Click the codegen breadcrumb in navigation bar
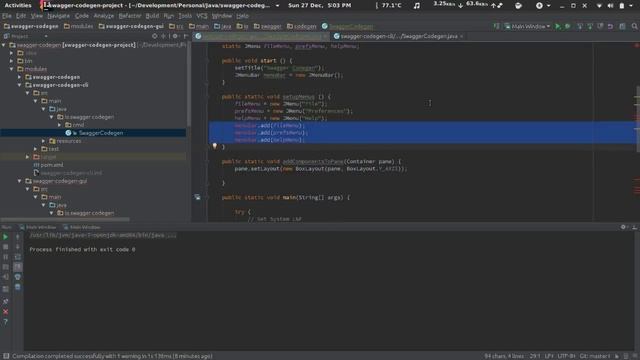Viewport: 640px width, 360px height. click(302, 26)
